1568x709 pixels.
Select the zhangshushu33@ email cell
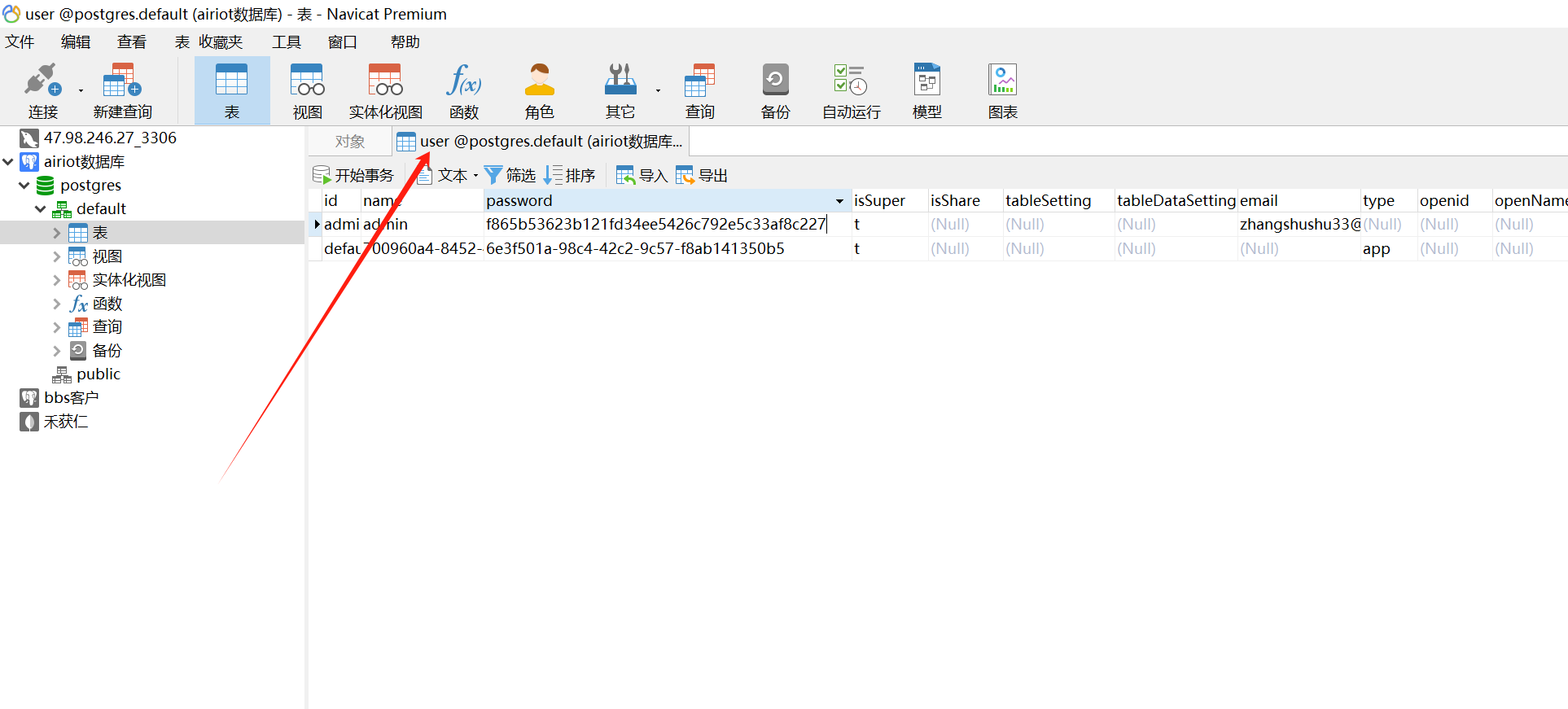click(x=1299, y=224)
